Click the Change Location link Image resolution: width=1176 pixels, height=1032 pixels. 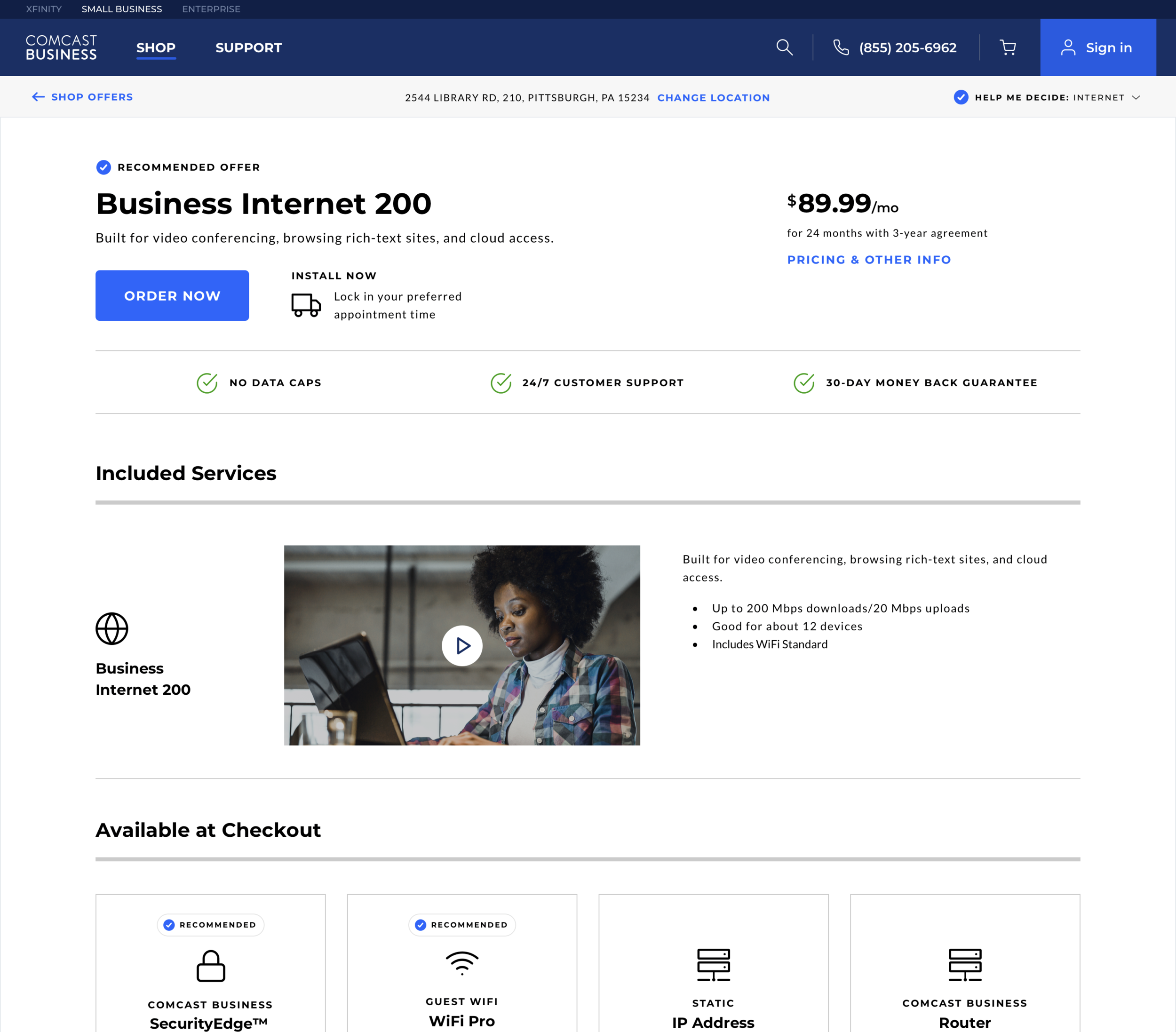tap(713, 98)
